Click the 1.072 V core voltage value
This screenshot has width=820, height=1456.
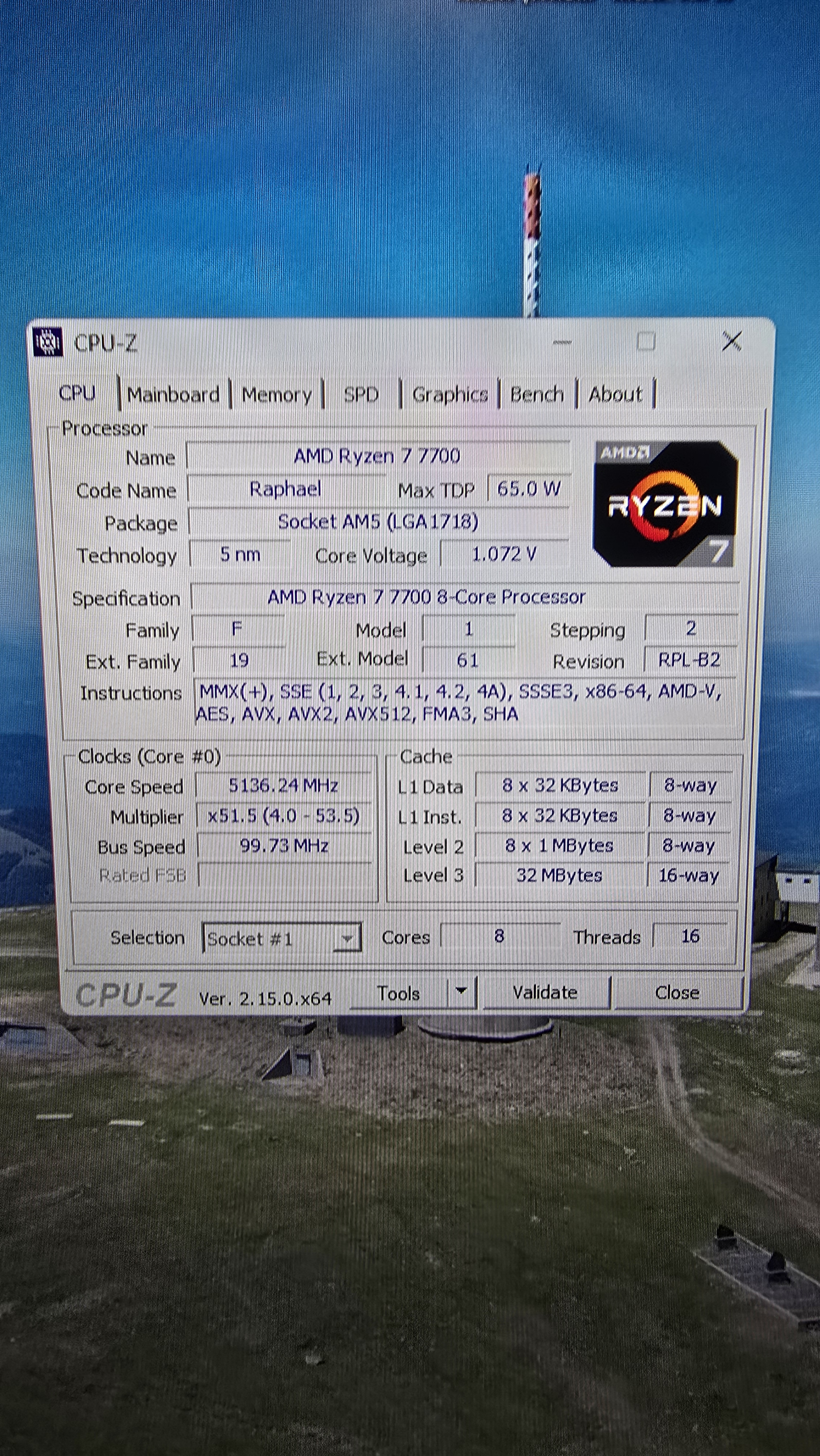coord(504,554)
